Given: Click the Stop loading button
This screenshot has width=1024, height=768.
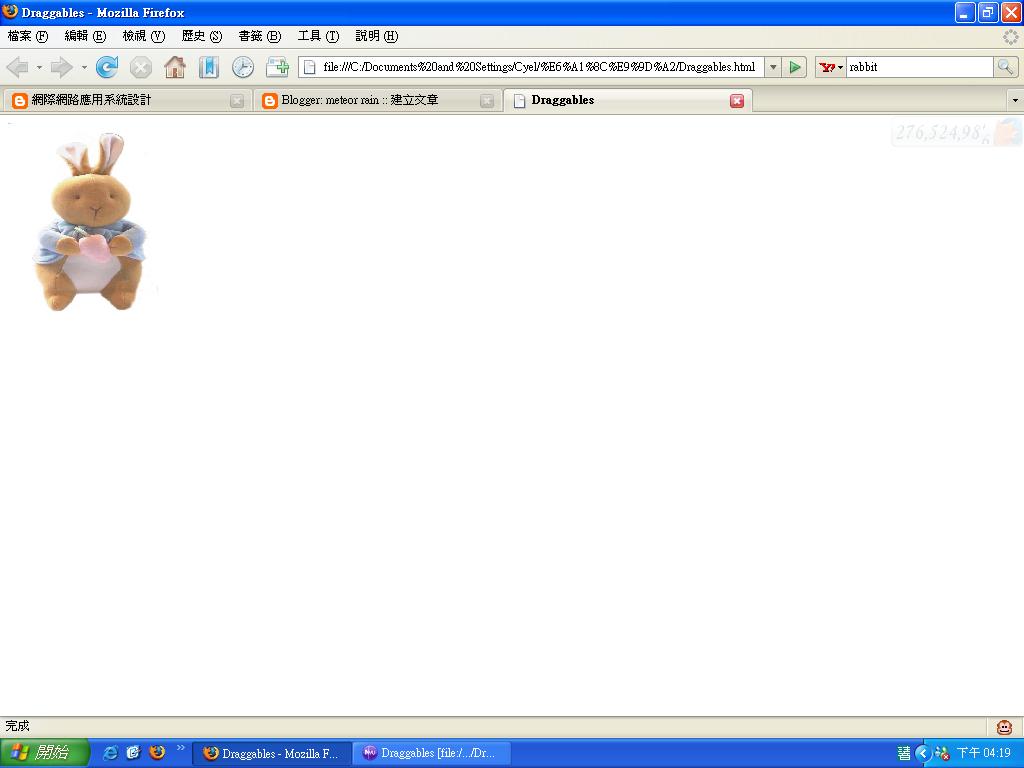Looking at the screenshot, I should click(x=141, y=67).
